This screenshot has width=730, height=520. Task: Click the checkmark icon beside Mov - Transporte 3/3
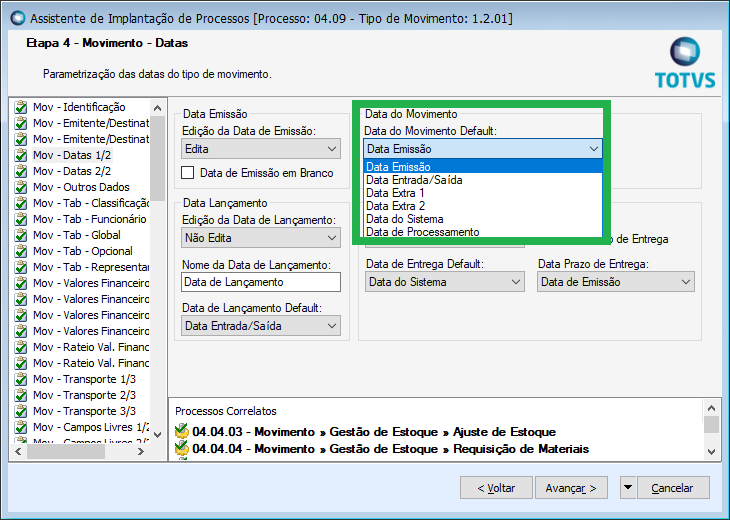(x=20, y=412)
